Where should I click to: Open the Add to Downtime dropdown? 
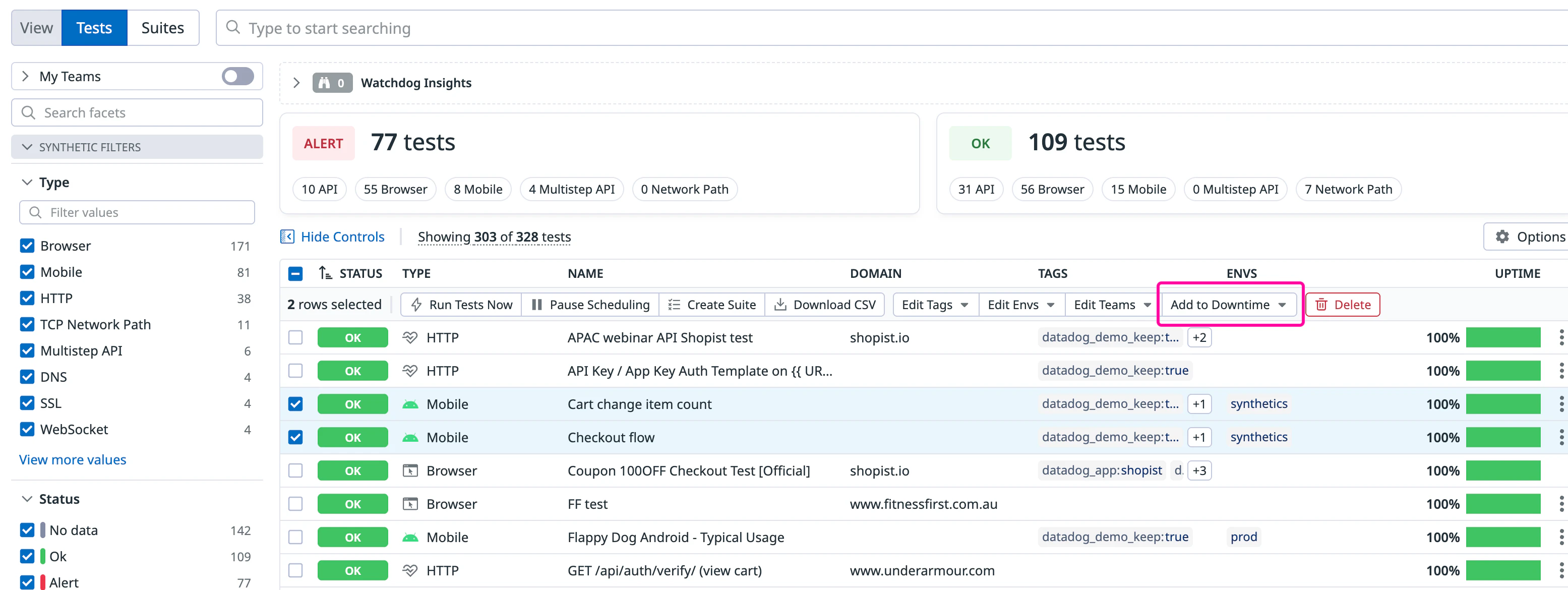(1228, 305)
